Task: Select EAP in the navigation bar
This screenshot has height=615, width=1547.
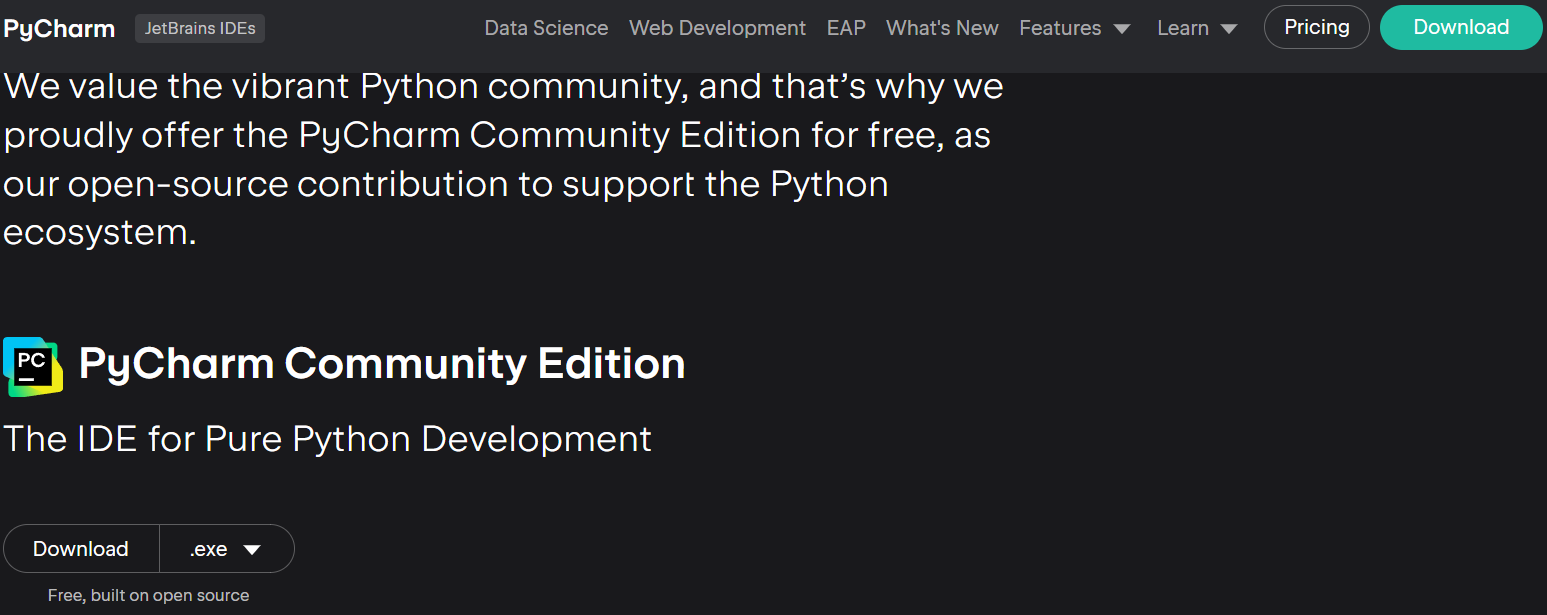Action: (846, 28)
